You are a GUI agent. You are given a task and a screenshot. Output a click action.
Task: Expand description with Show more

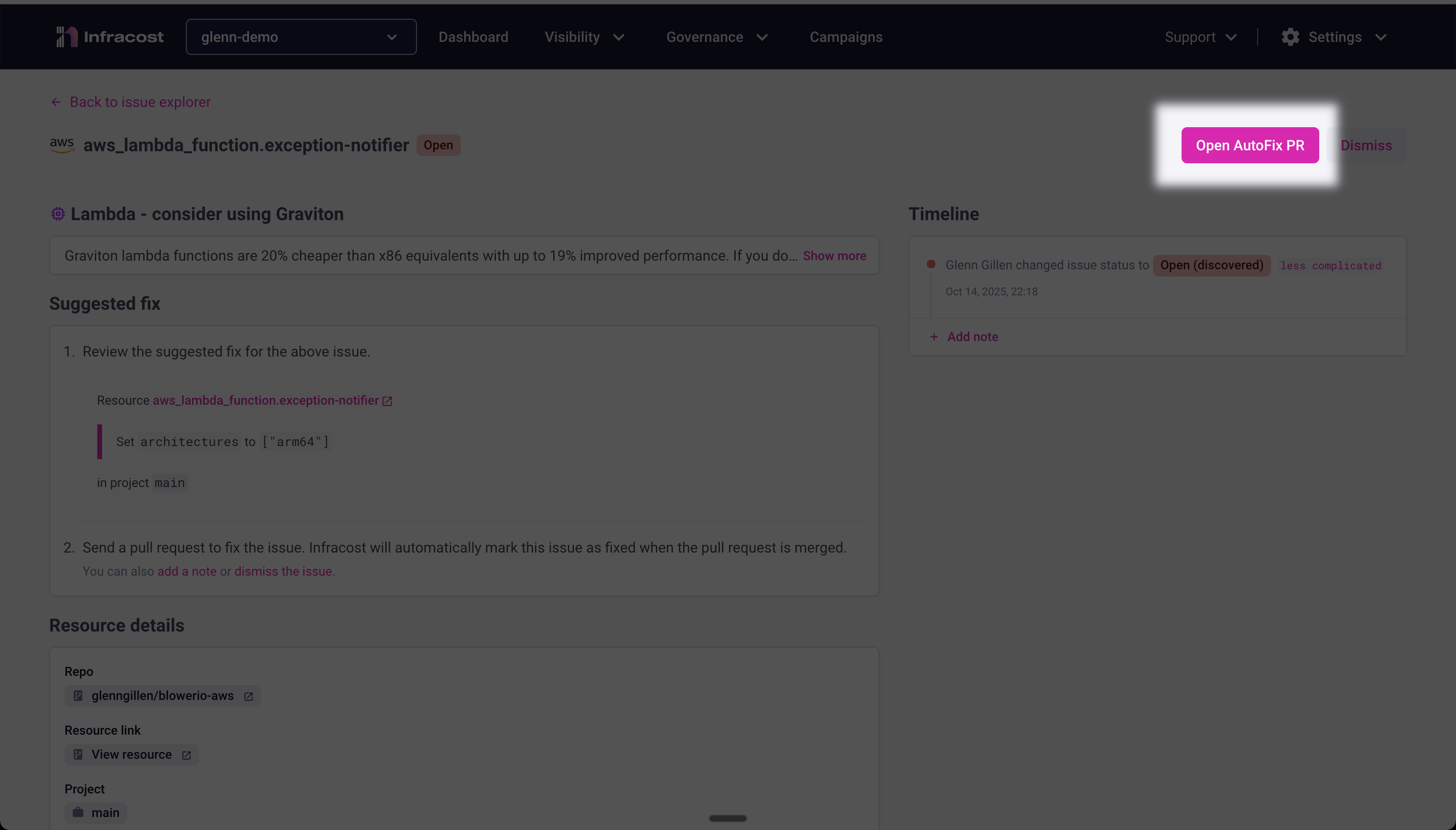834,256
